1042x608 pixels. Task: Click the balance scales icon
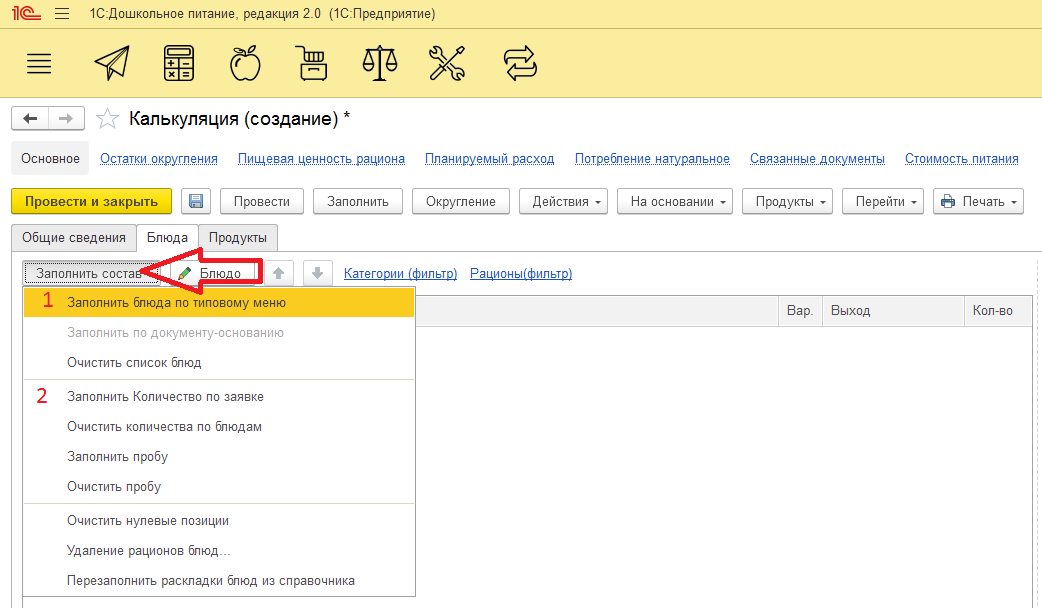379,64
